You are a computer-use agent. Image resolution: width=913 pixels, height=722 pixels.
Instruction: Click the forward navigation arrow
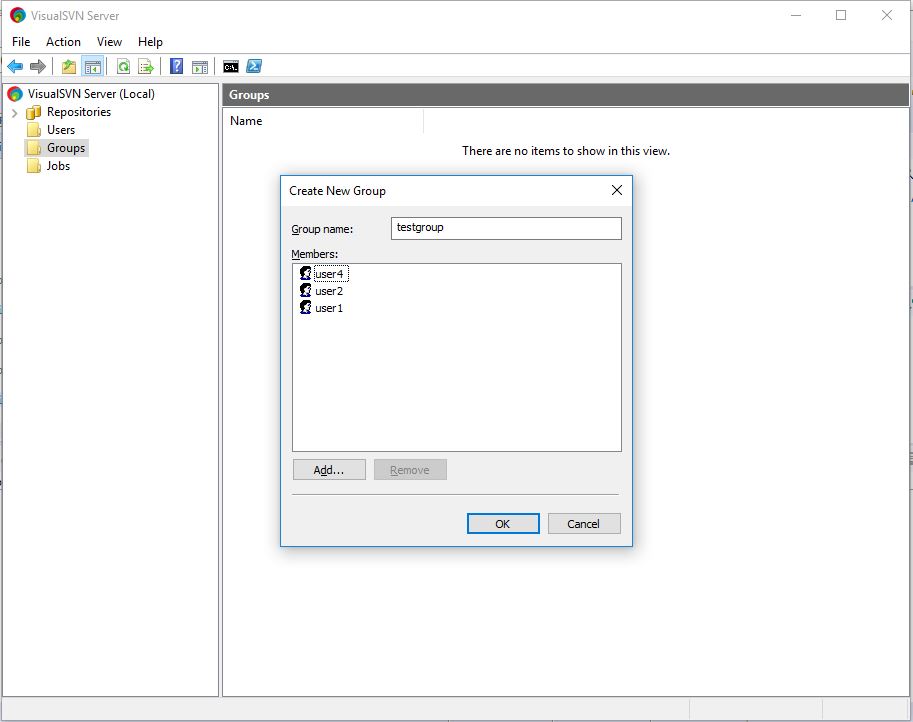click(x=38, y=66)
